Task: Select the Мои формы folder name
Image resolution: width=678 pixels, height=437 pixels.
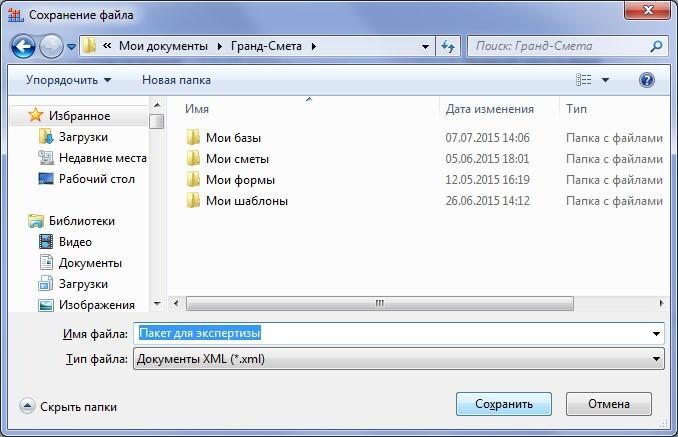Action: coord(240,179)
